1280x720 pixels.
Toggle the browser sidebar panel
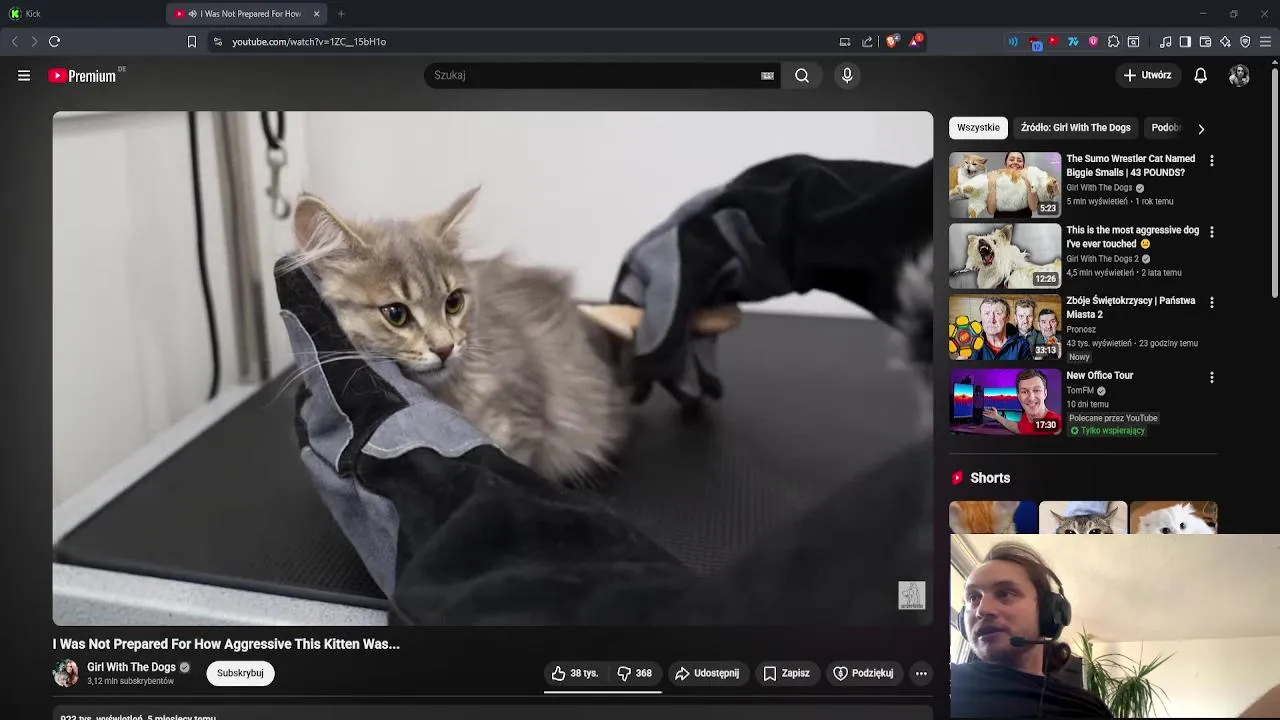[x=1185, y=41]
